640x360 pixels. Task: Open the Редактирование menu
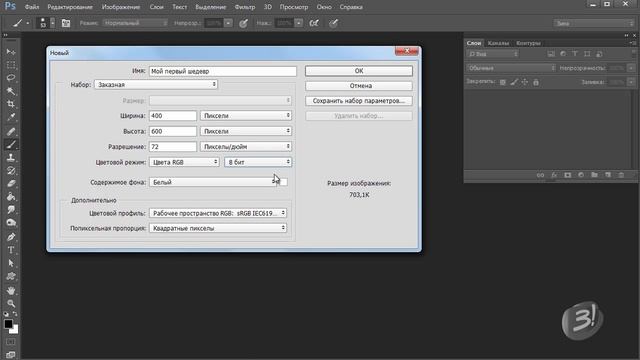point(70,7)
